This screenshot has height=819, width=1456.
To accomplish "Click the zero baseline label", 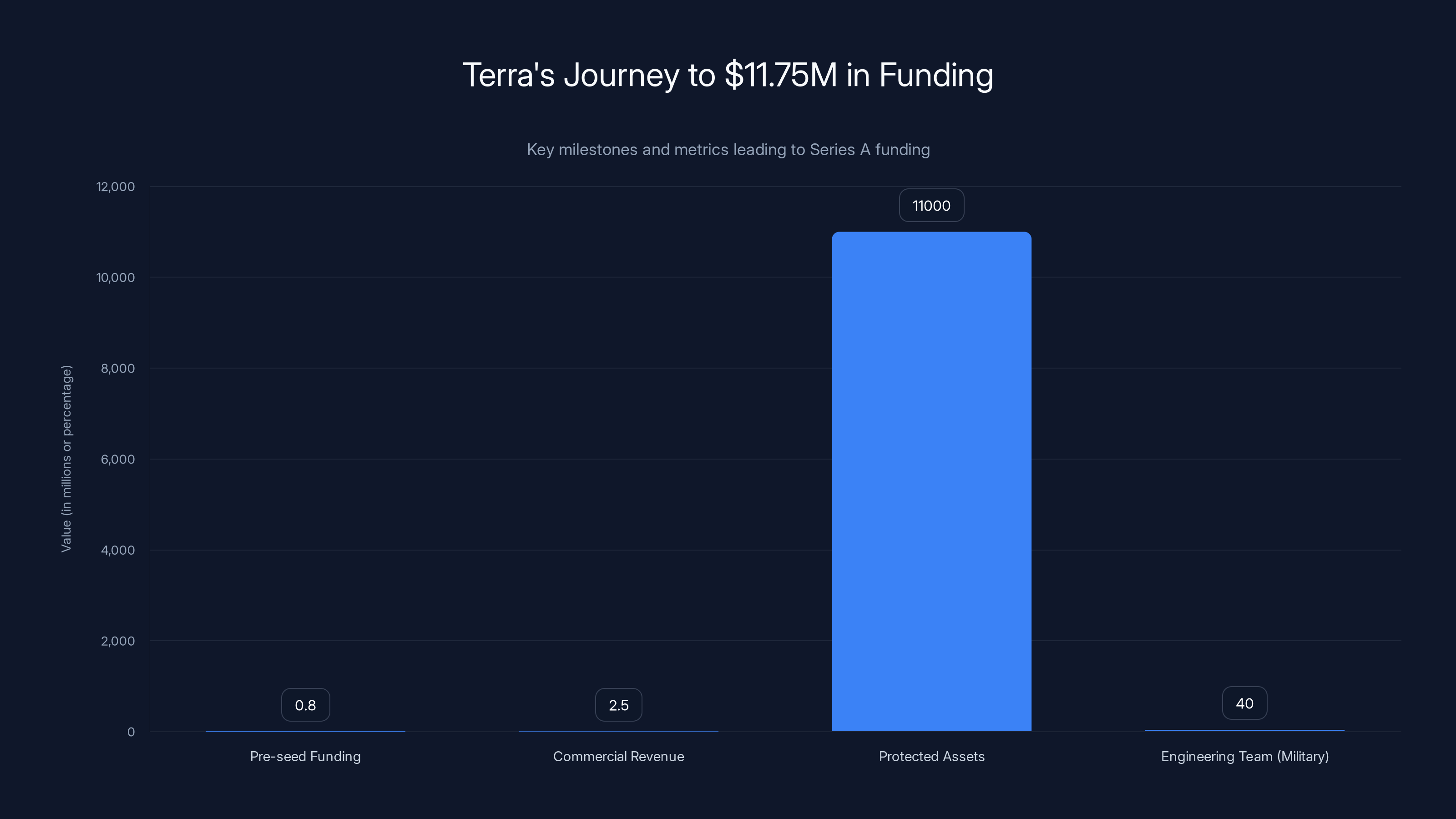I will point(131,732).
